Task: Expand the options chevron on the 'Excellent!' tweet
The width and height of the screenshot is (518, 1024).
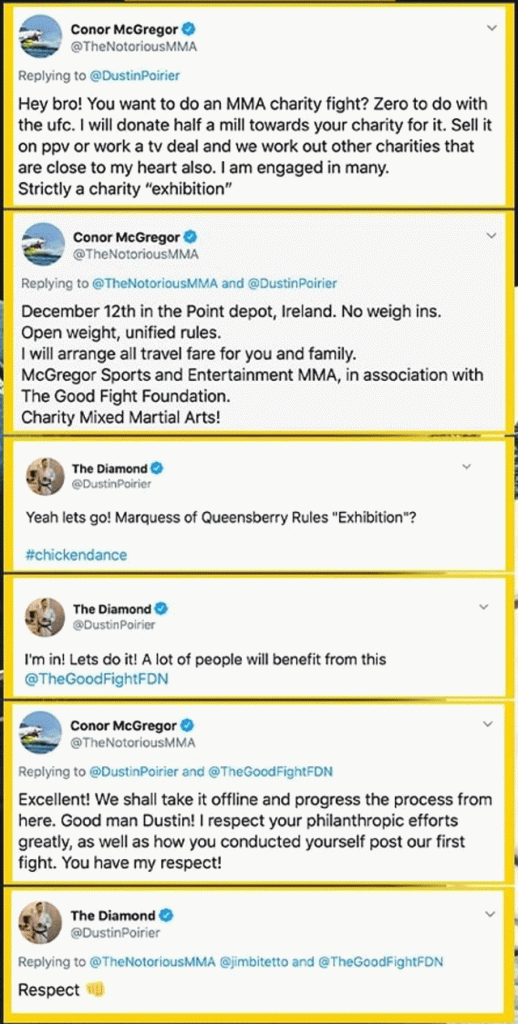Action: (489, 724)
